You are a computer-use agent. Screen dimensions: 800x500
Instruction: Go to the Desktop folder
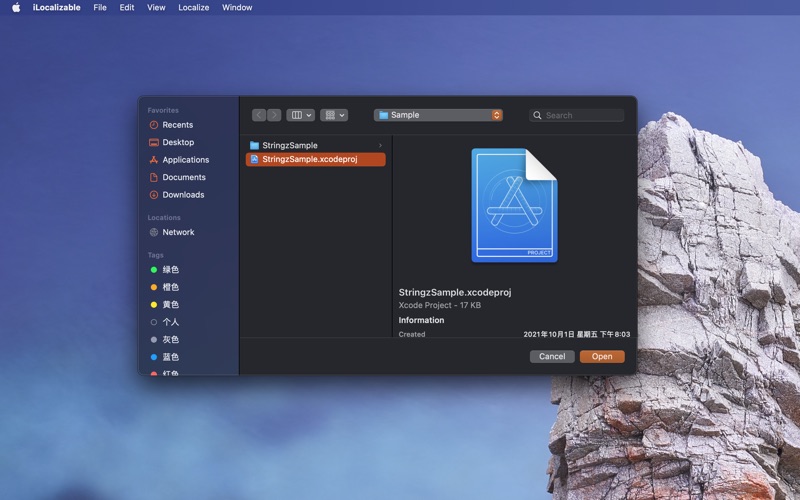[x=171, y=142]
